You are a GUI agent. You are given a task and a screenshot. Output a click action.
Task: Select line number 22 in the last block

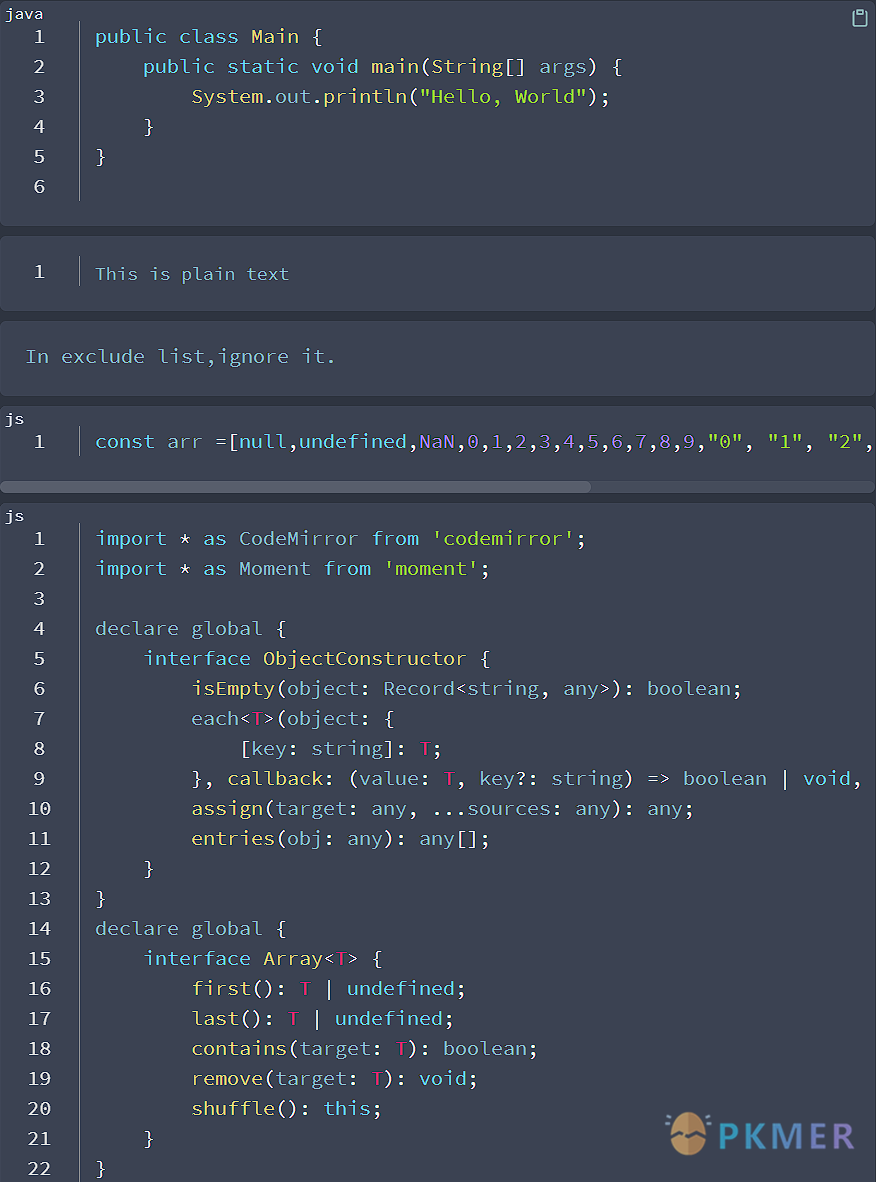pyautogui.click(x=39, y=1168)
